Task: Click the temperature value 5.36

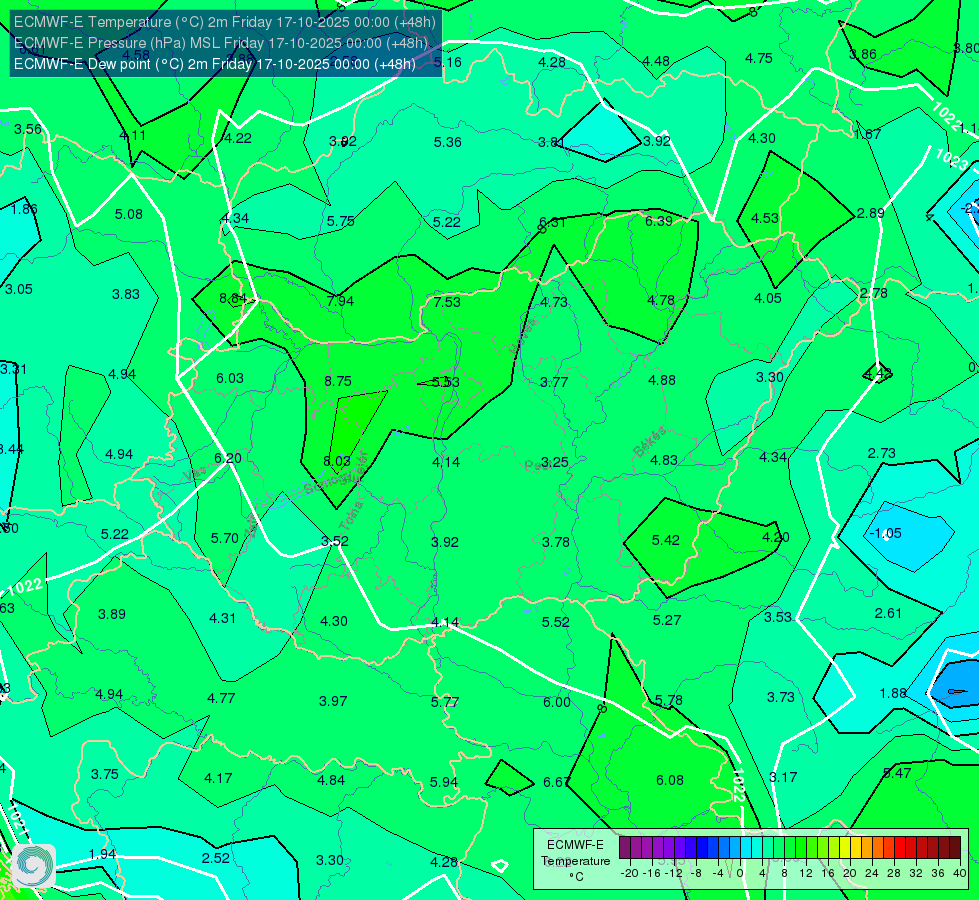Action: coord(448,142)
